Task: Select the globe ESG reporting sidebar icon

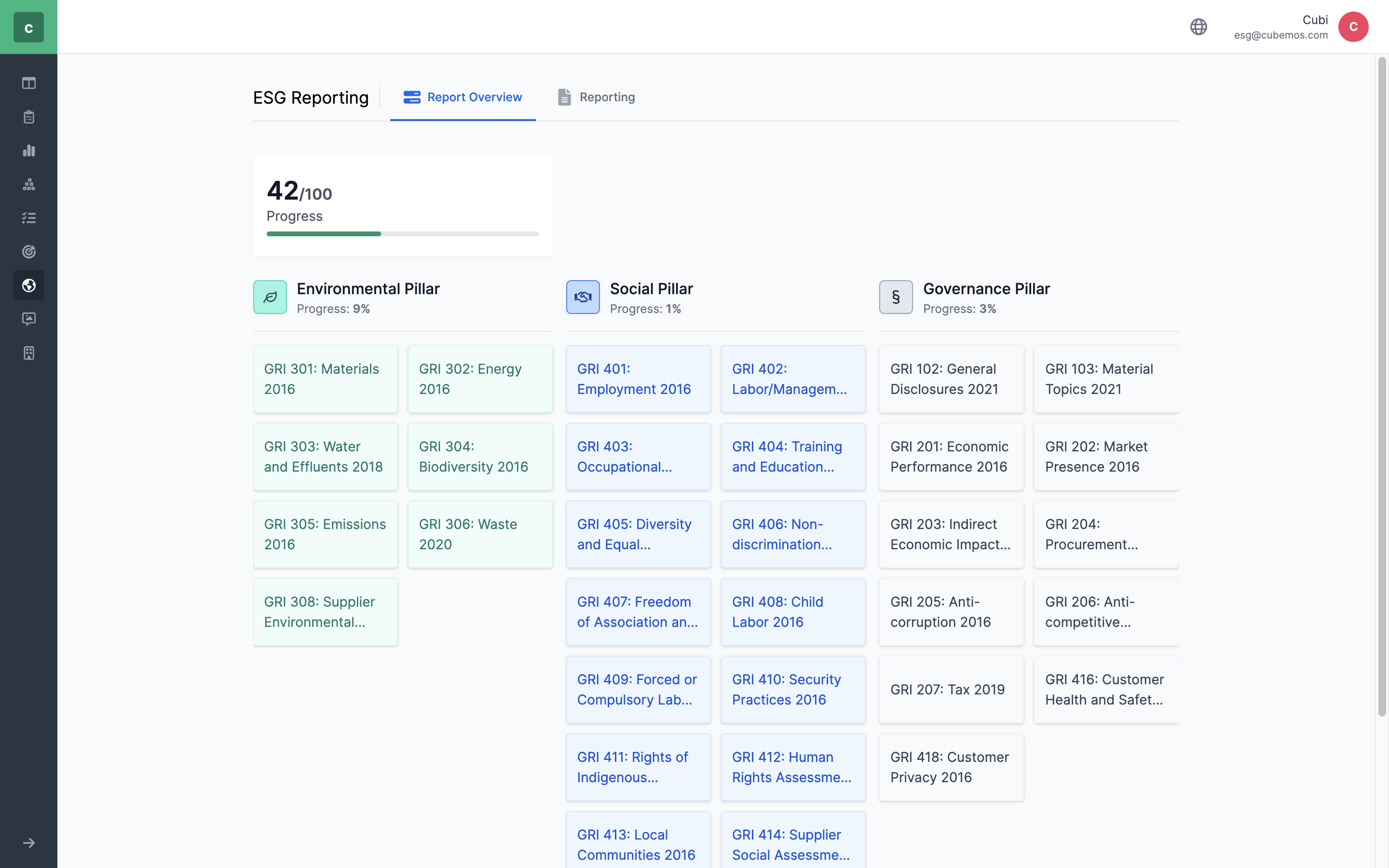Action: (29, 285)
